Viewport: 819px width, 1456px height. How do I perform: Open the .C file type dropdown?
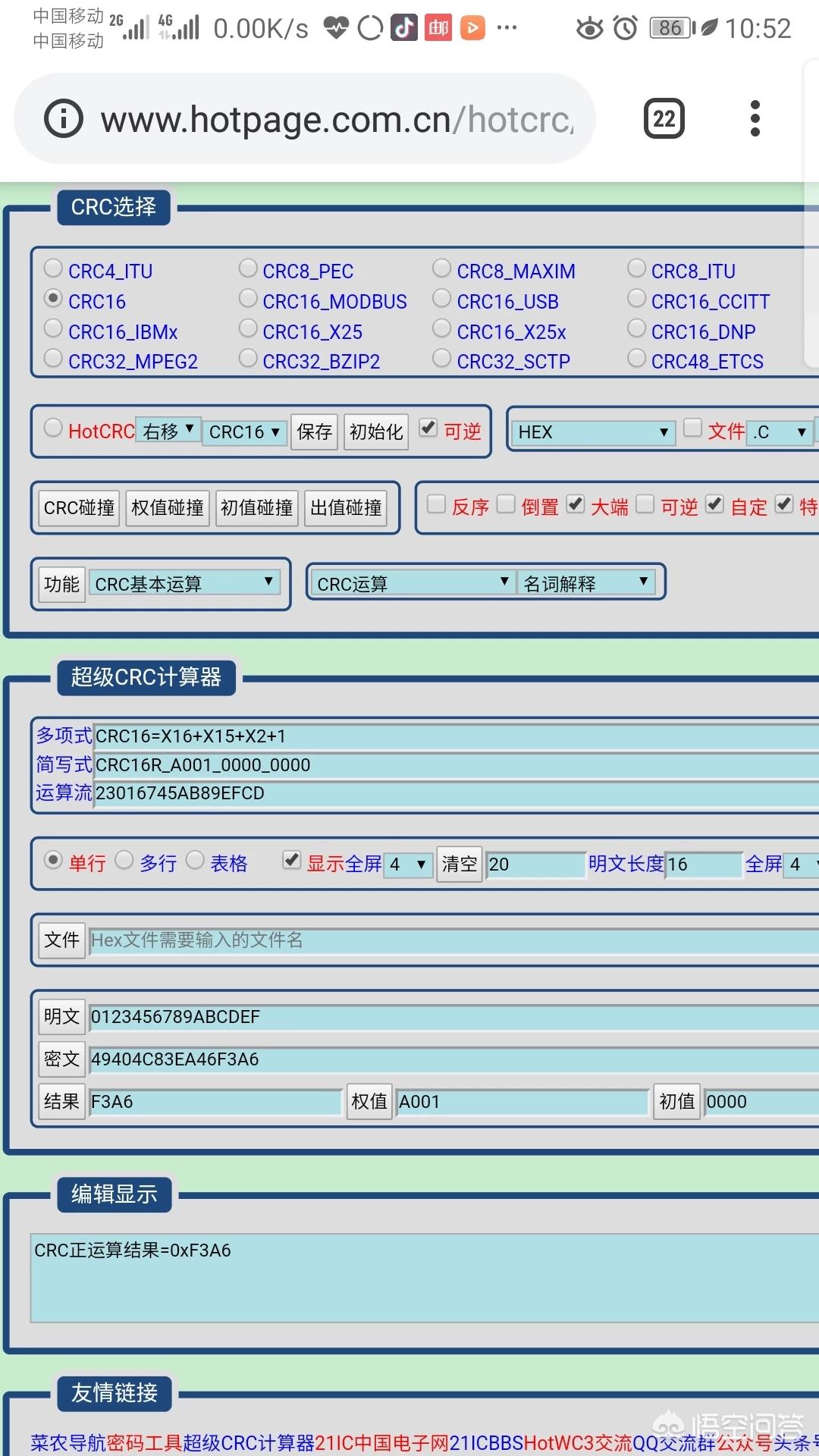point(779,431)
